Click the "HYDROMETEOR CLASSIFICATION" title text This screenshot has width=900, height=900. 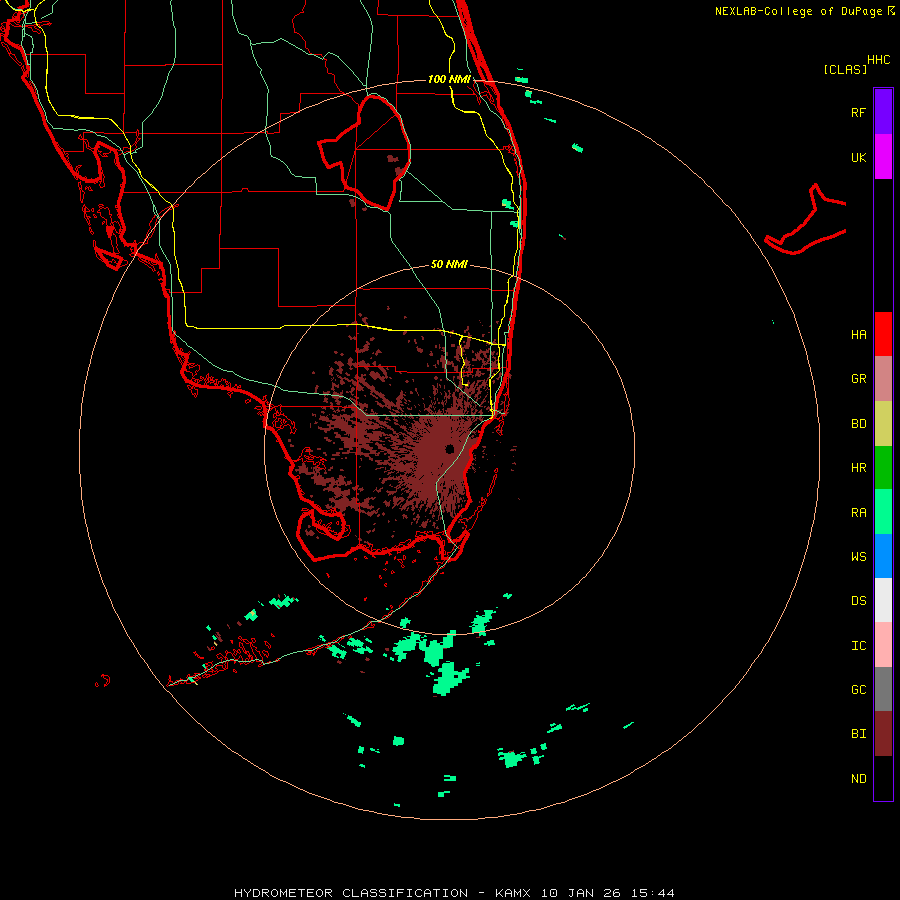[x=351, y=893]
